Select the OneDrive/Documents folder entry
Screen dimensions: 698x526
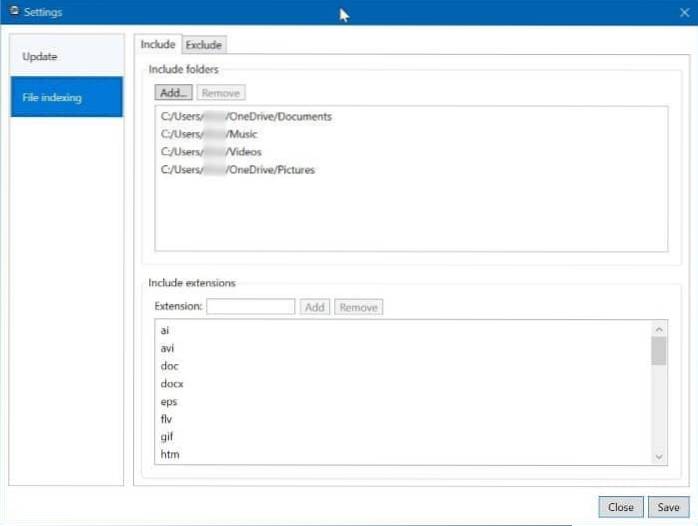245,117
